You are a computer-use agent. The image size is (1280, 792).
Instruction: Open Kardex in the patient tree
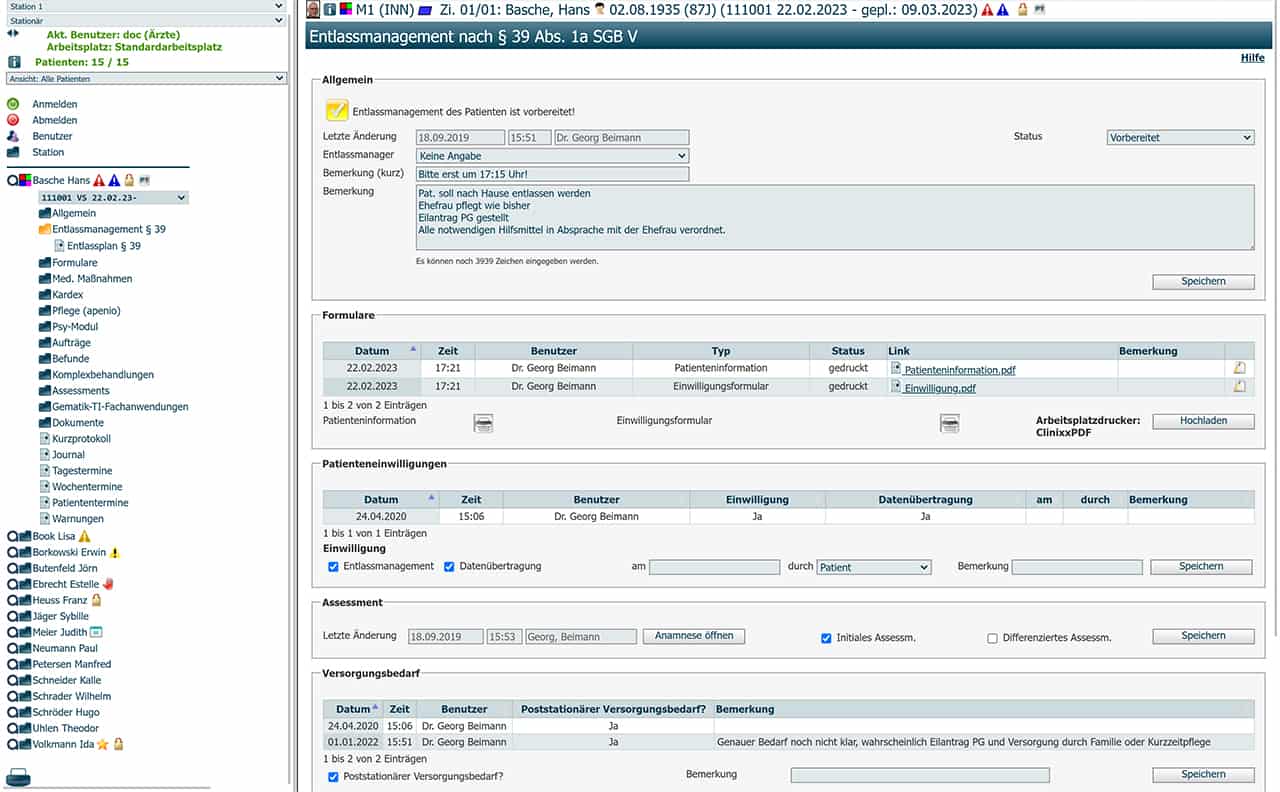[68, 295]
